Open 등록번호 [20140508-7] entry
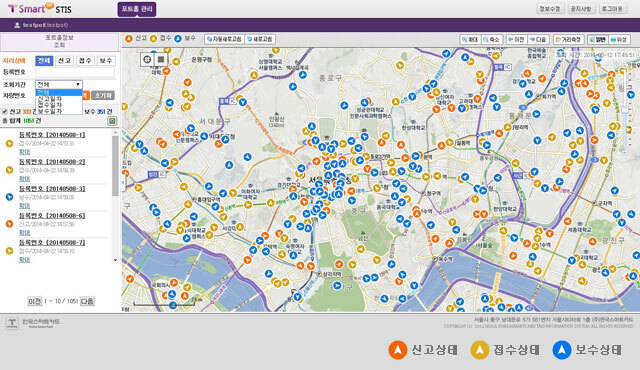Screen dimensions: 640x370 point(52,242)
